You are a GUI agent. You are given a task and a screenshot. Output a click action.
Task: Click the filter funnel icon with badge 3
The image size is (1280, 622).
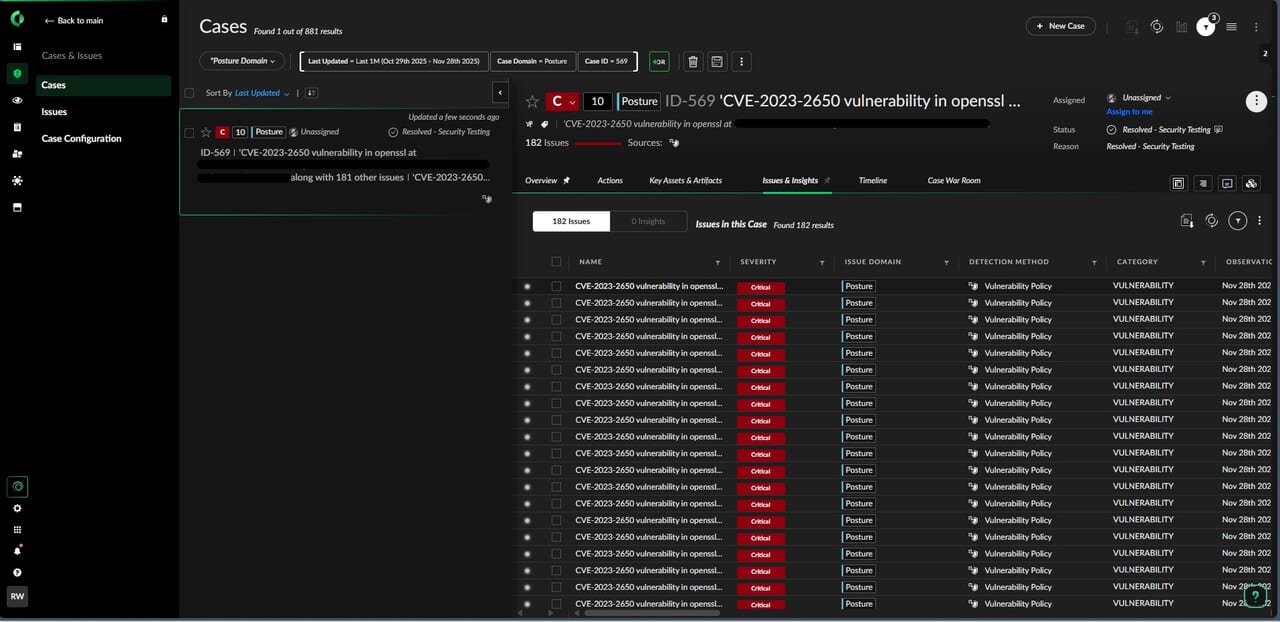(1206, 27)
